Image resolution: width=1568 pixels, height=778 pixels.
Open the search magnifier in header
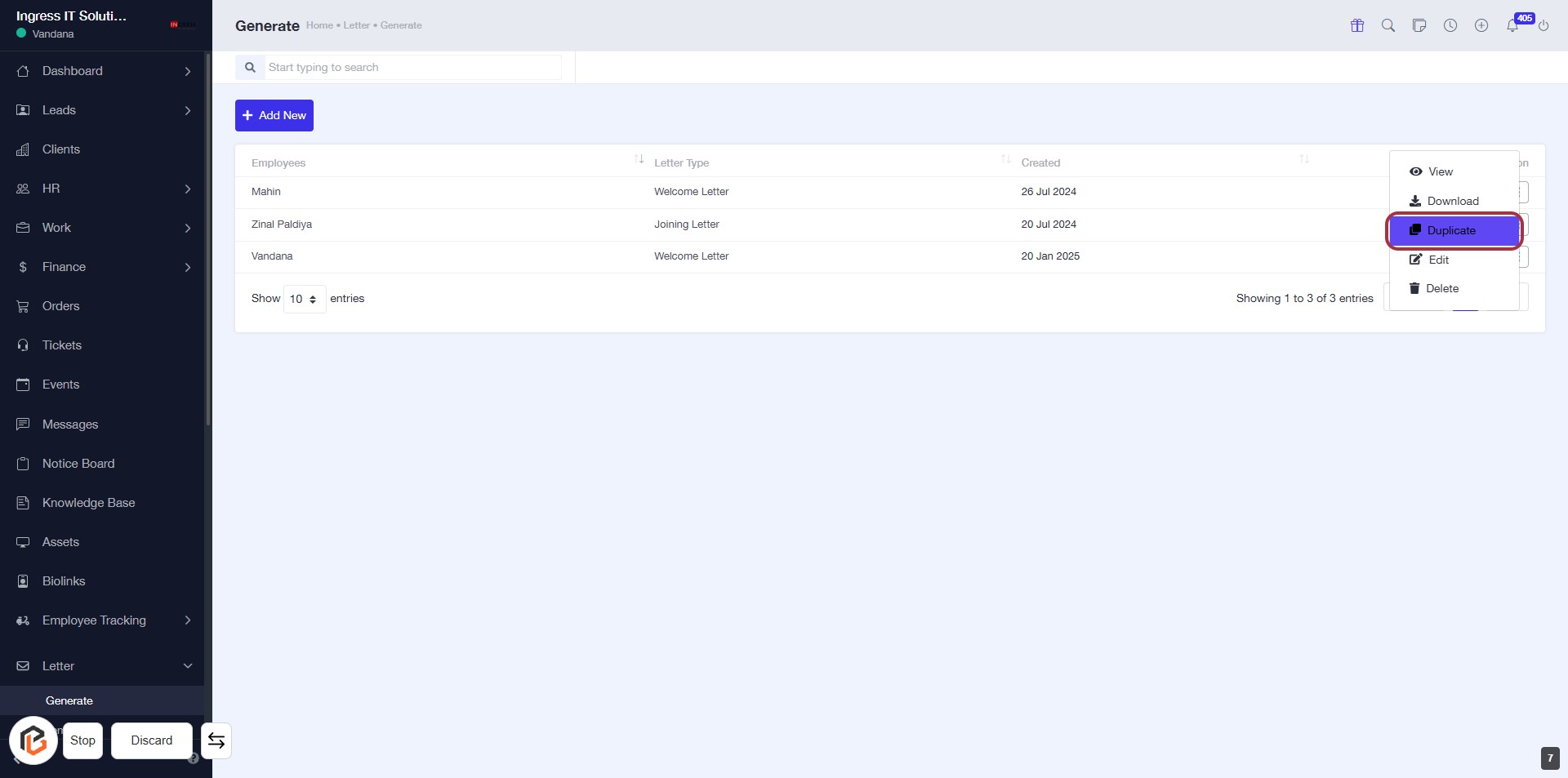point(1388,25)
